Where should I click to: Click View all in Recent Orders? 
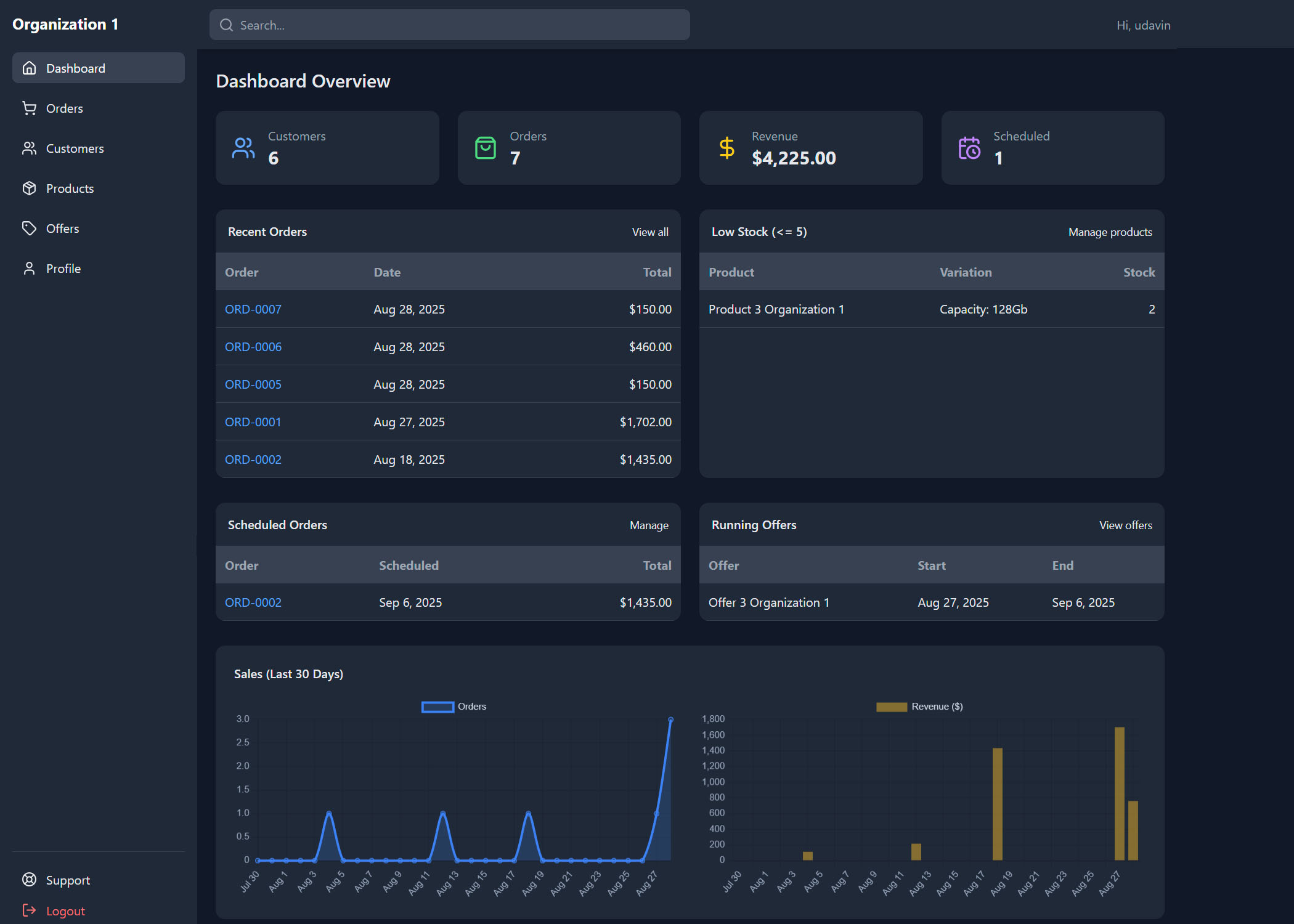tap(650, 232)
